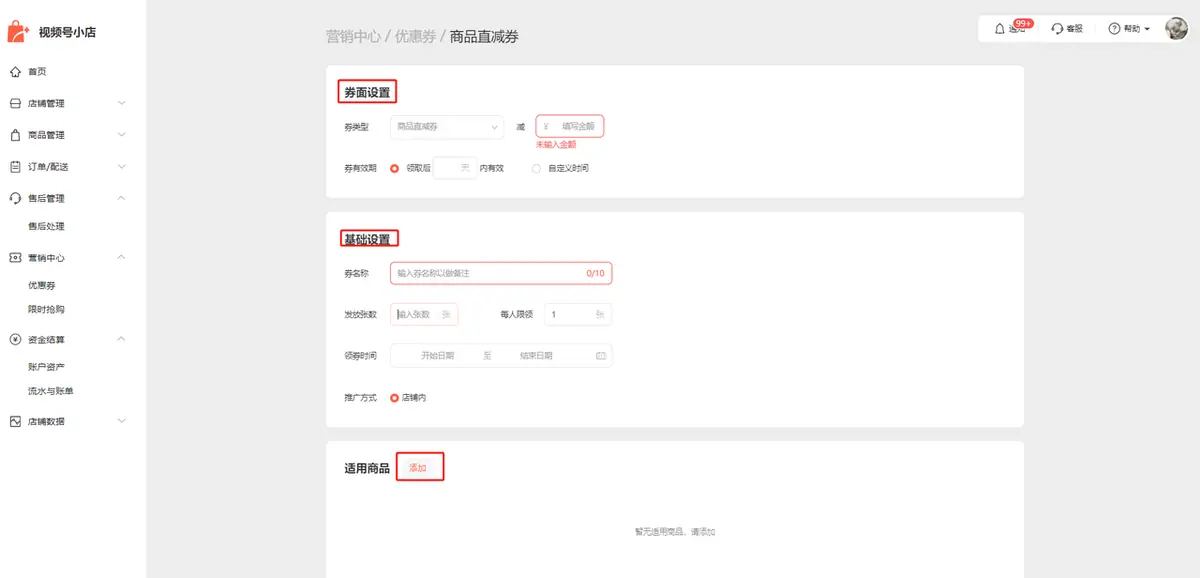1200x578 pixels.
Task: Open the 券类型 dropdown 商品直减券
Action: (x=447, y=127)
